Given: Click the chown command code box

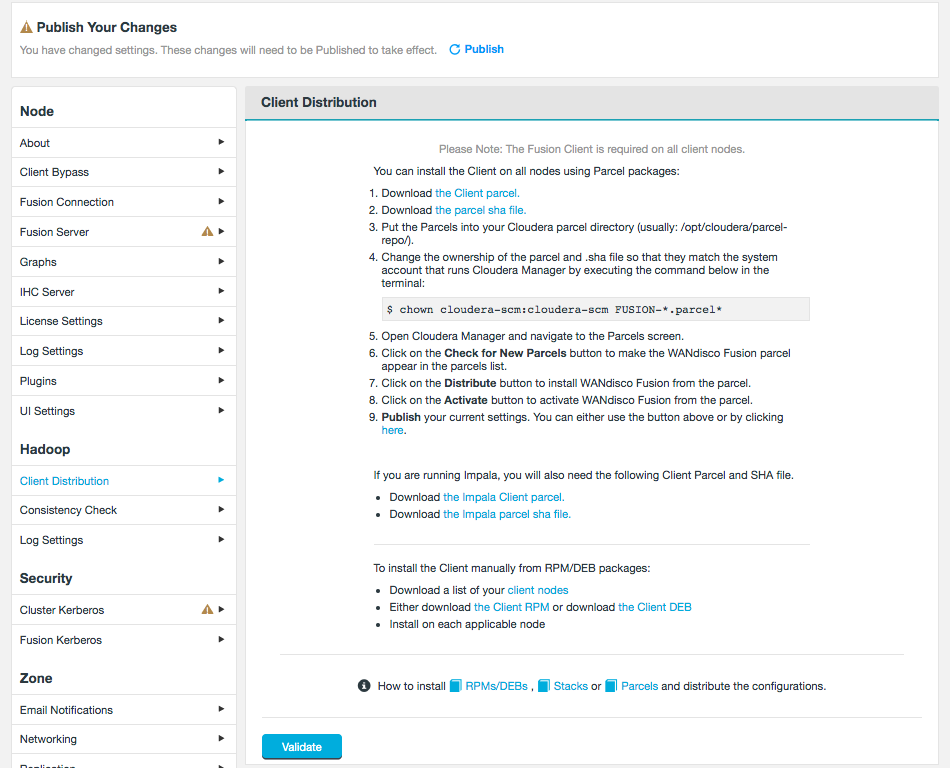Looking at the screenshot, I should (x=596, y=310).
